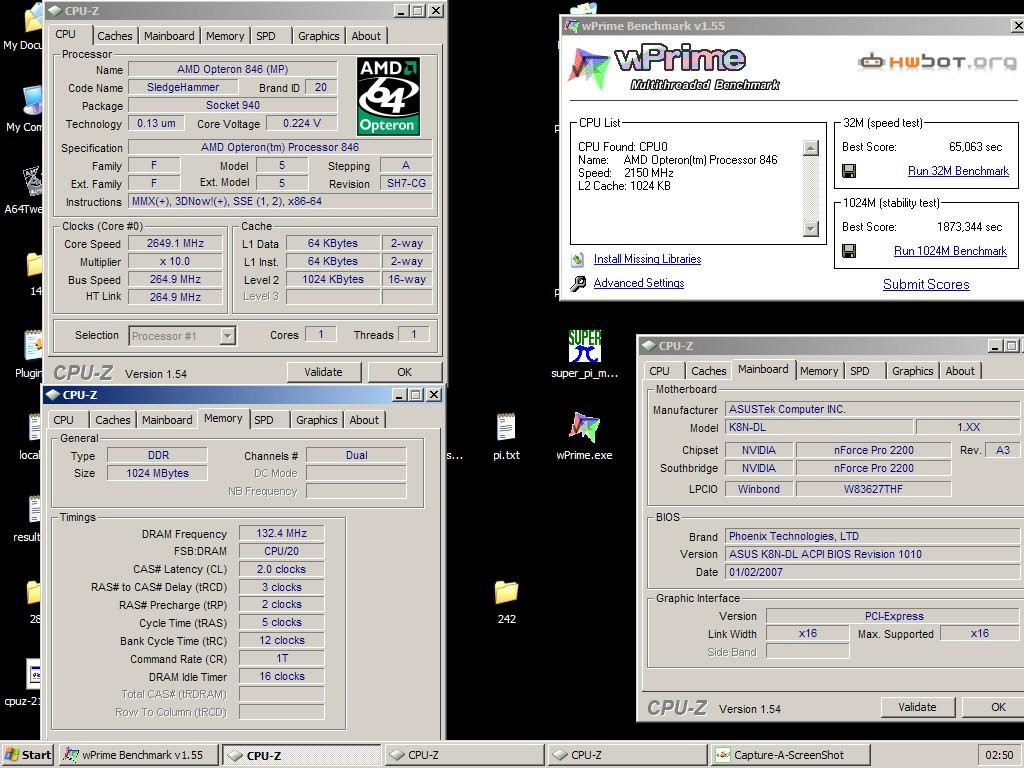Open the Processor #1 selection dropdown
Viewport: 1024px width, 768px height.
click(227, 336)
